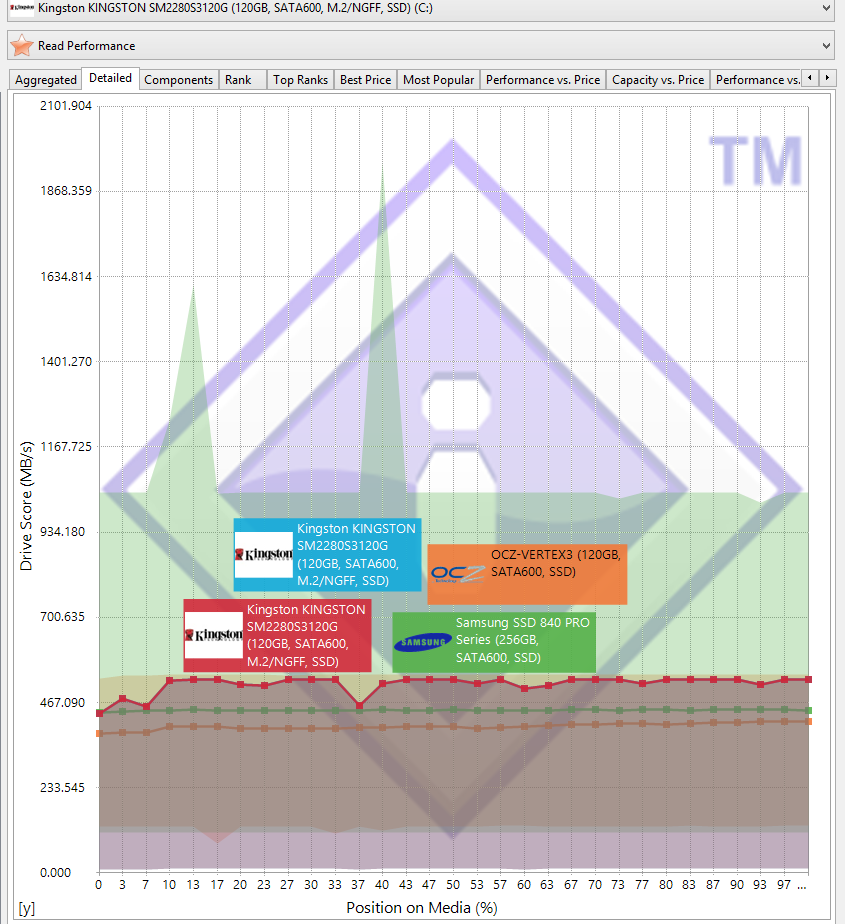The height and width of the screenshot is (924, 845).
Task: Click the orange OCZ series end marker
Action: coord(808,721)
